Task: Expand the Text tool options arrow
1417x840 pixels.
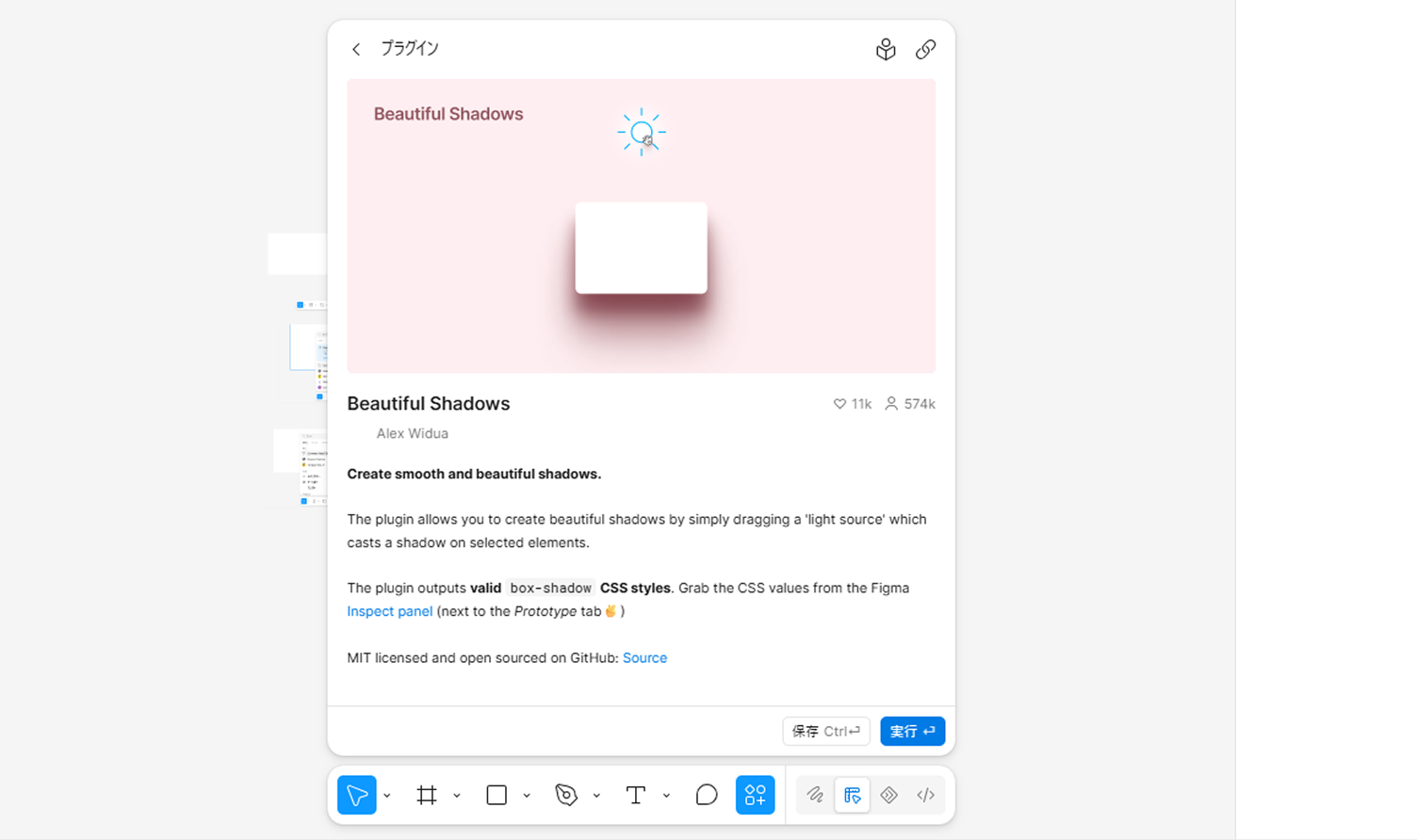Action: click(666, 796)
